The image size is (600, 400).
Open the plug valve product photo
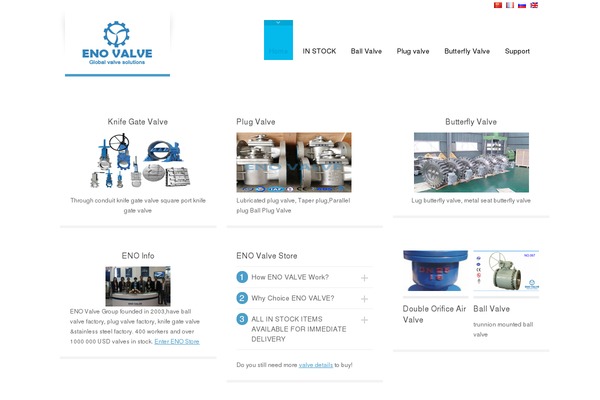(294, 162)
